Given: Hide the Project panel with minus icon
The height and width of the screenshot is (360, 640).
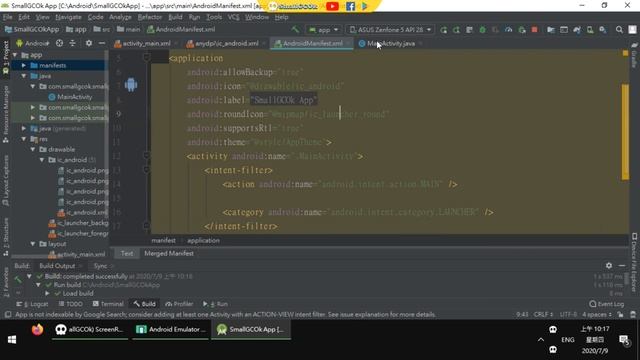Looking at the screenshot, I should click(x=101, y=43).
